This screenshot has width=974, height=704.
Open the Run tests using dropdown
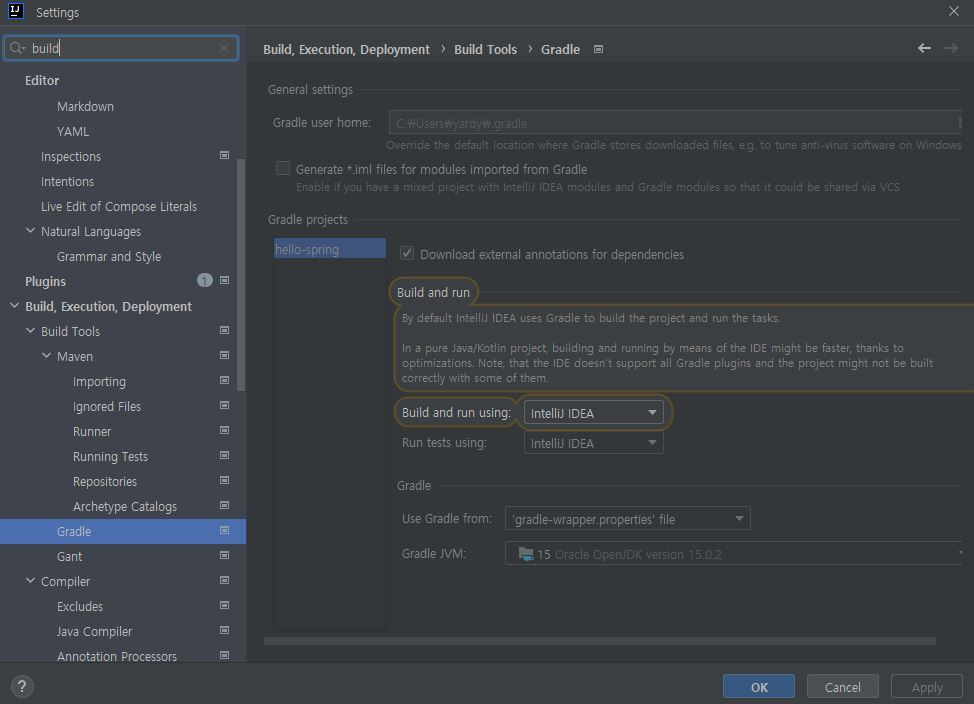pyautogui.click(x=594, y=443)
